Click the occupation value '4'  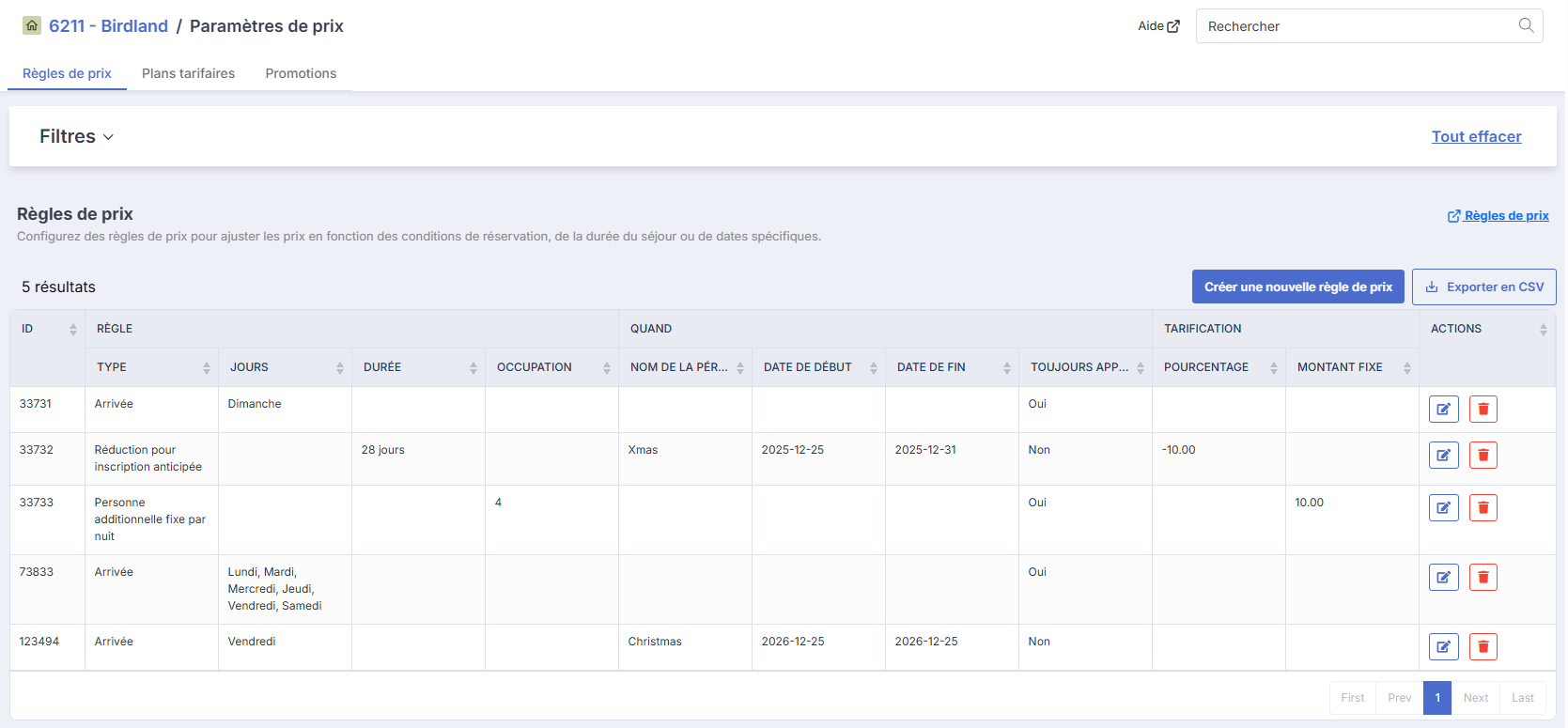point(498,503)
